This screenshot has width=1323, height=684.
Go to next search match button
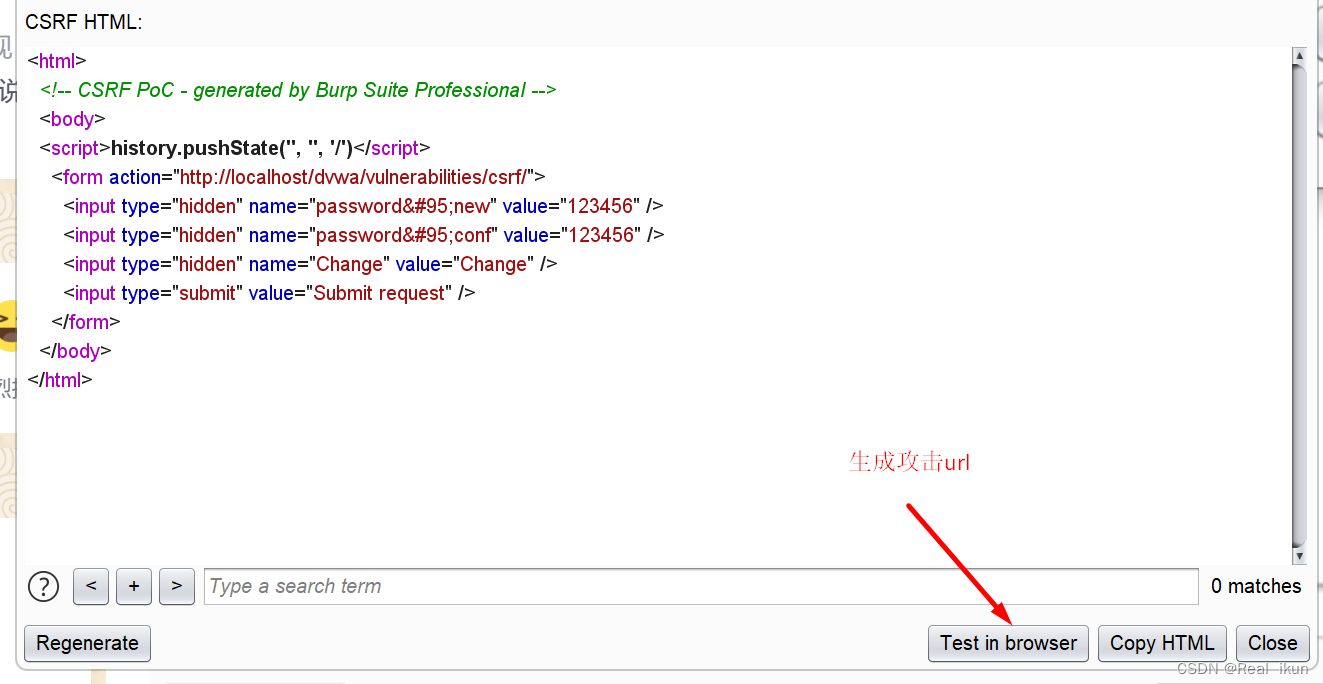coord(176,586)
